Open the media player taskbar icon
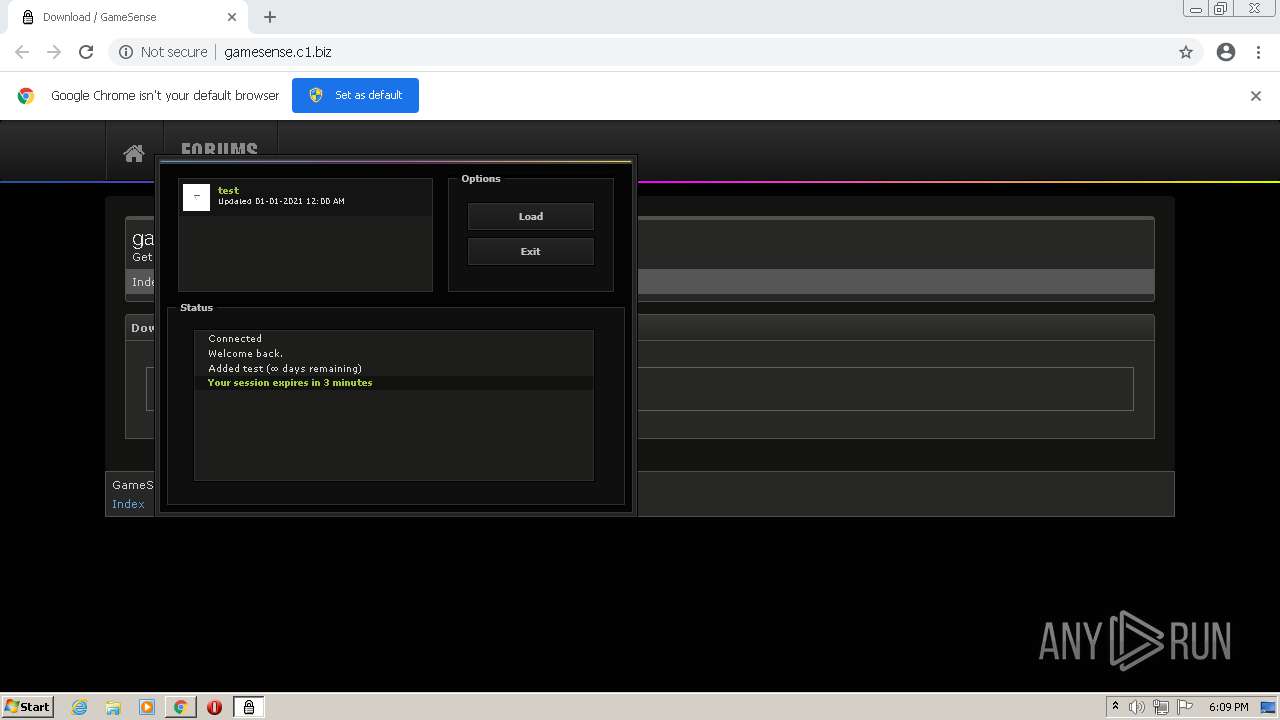 147,707
